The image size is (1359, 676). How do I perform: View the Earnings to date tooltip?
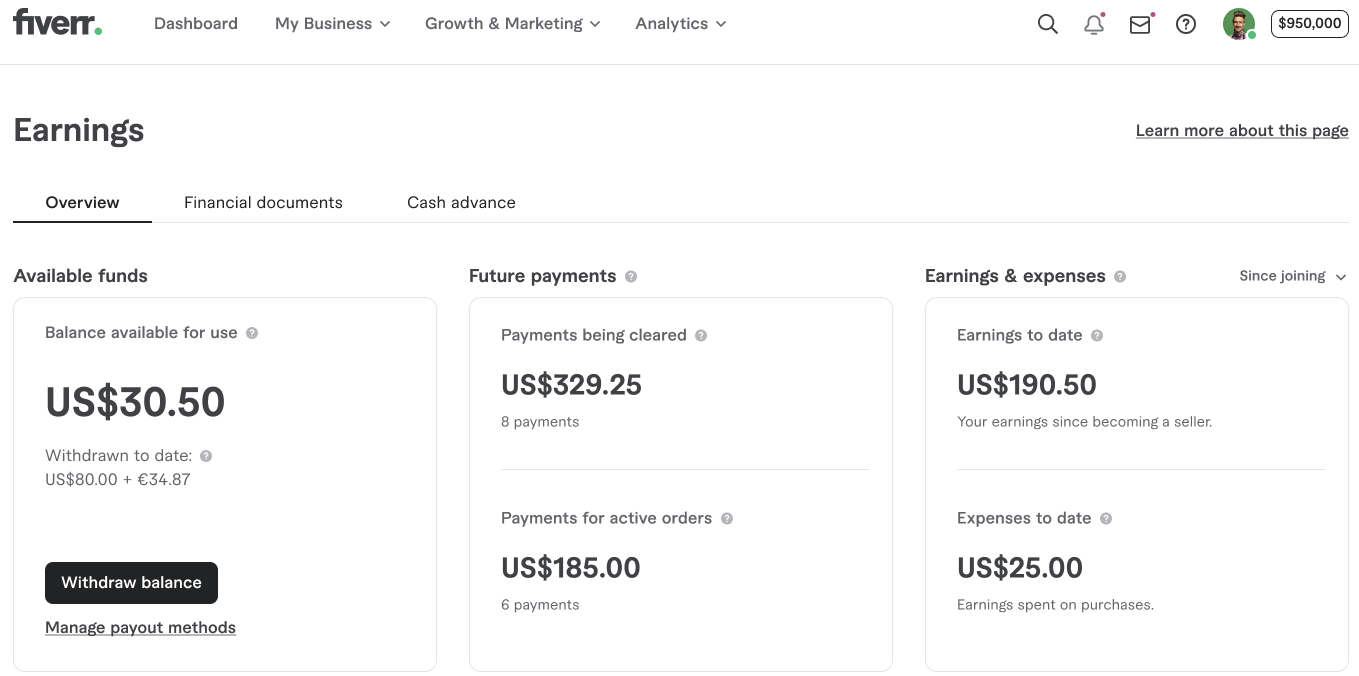point(1097,335)
